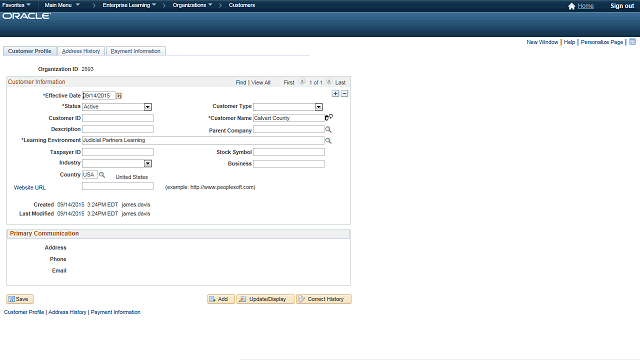
Task: Open Enterprise Learning breadcrumb menu
Action: [x=129, y=5]
